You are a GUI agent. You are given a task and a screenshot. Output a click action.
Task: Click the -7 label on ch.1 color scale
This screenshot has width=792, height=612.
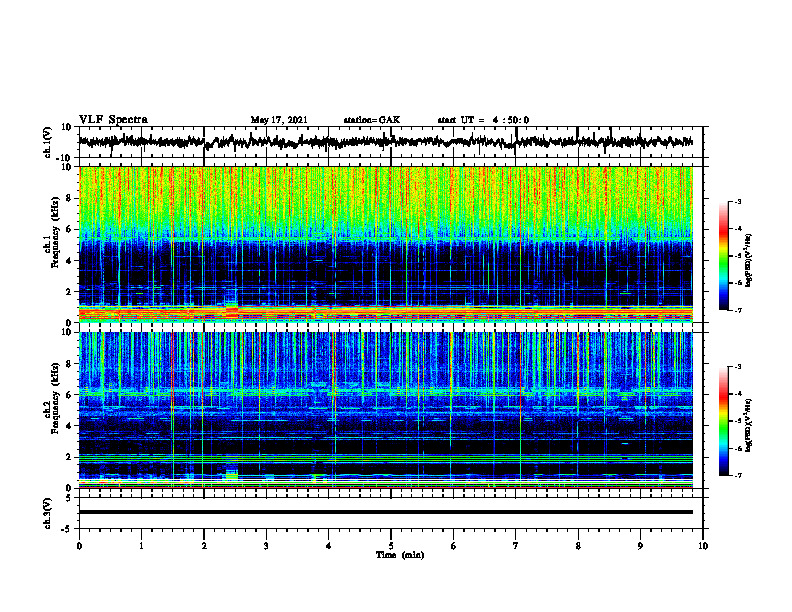click(738, 310)
